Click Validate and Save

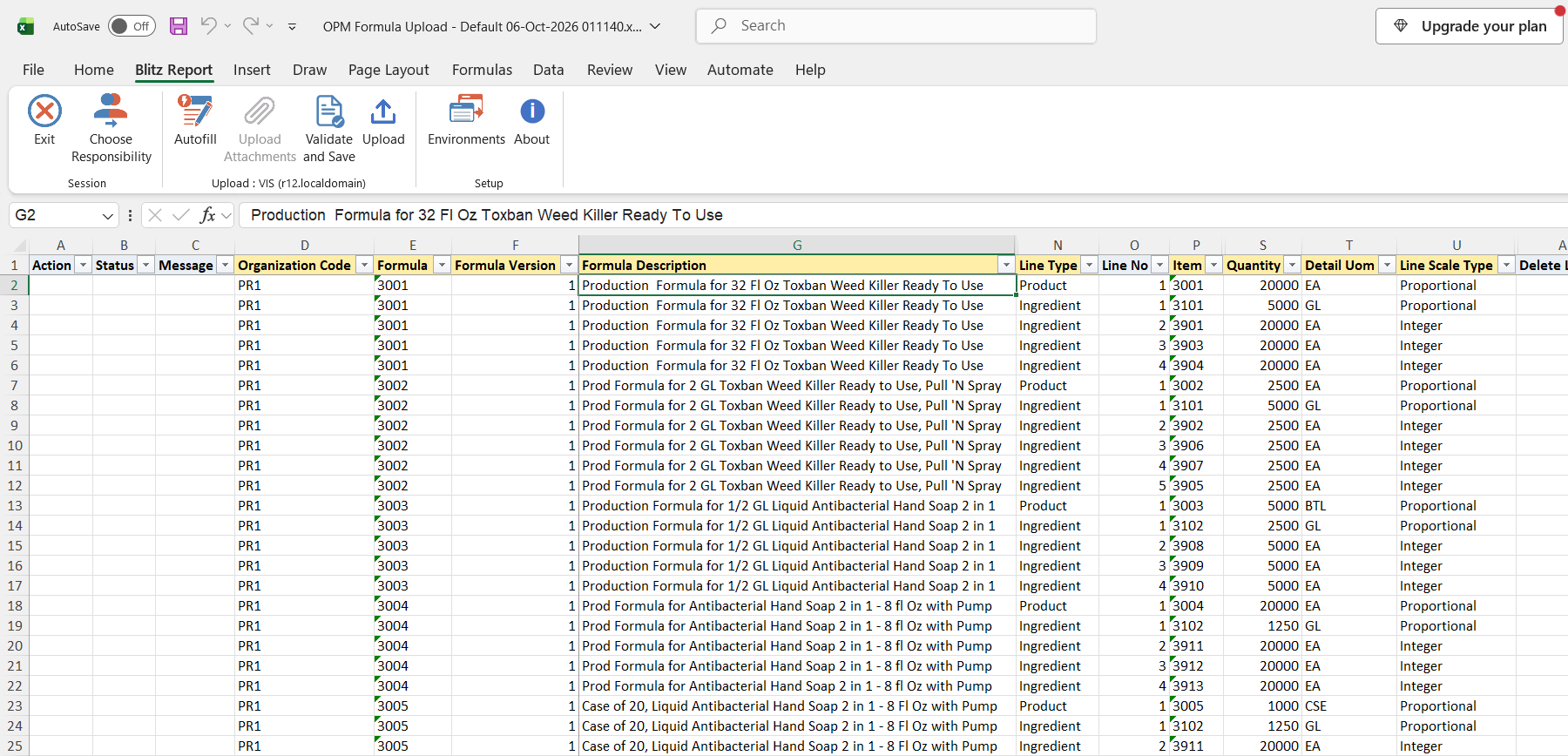pos(329,129)
